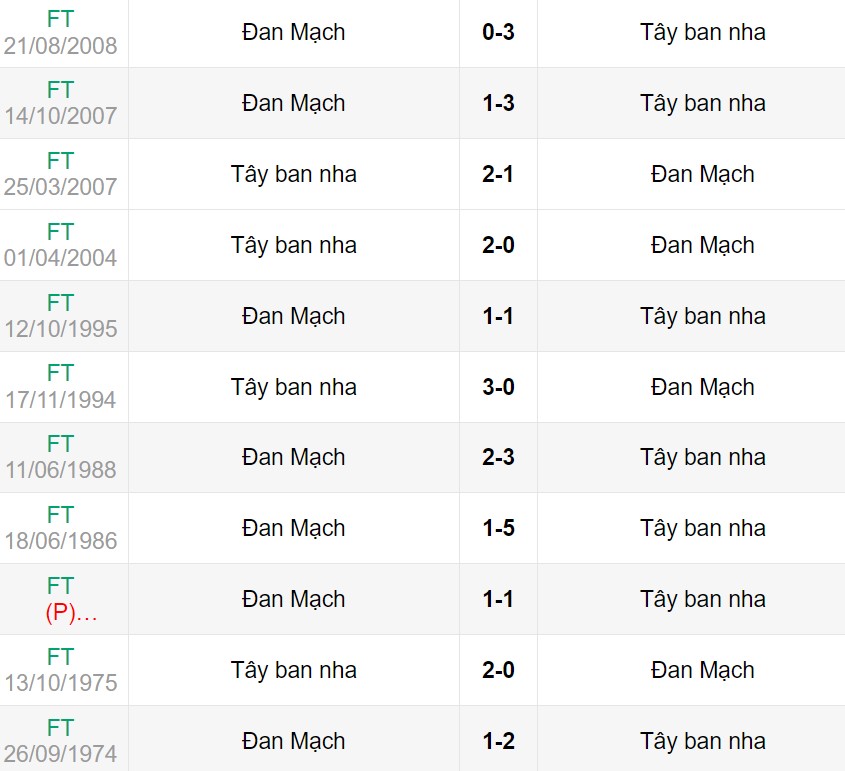Click the FT status above 26/09/1974
The height and width of the screenshot is (771, 845).
(x=60, y=727)
